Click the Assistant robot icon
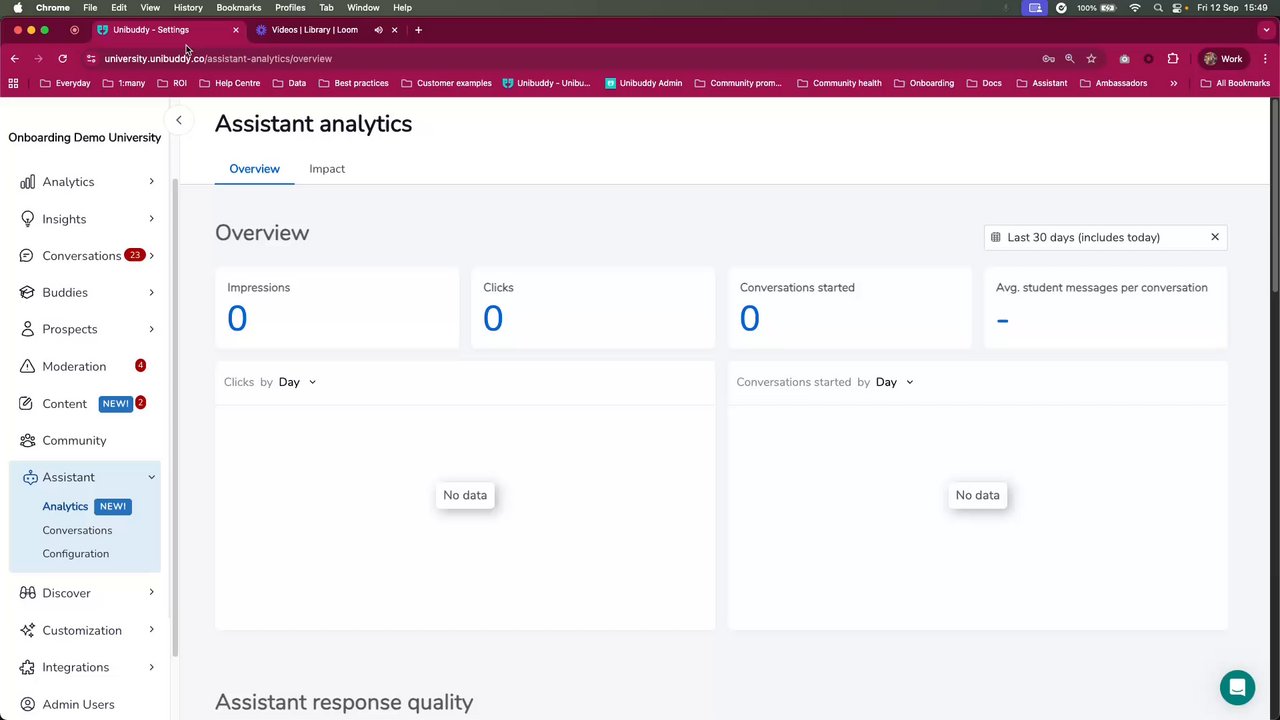The image size is (1280, 720). pos(29,478)
